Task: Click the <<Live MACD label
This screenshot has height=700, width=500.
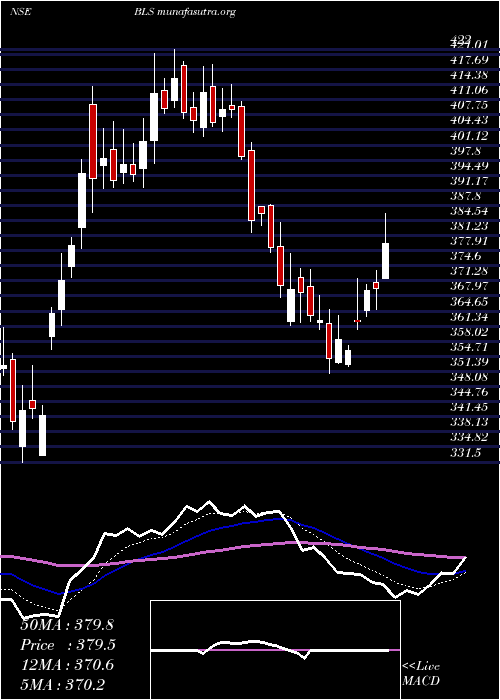Action: [421, 673]
